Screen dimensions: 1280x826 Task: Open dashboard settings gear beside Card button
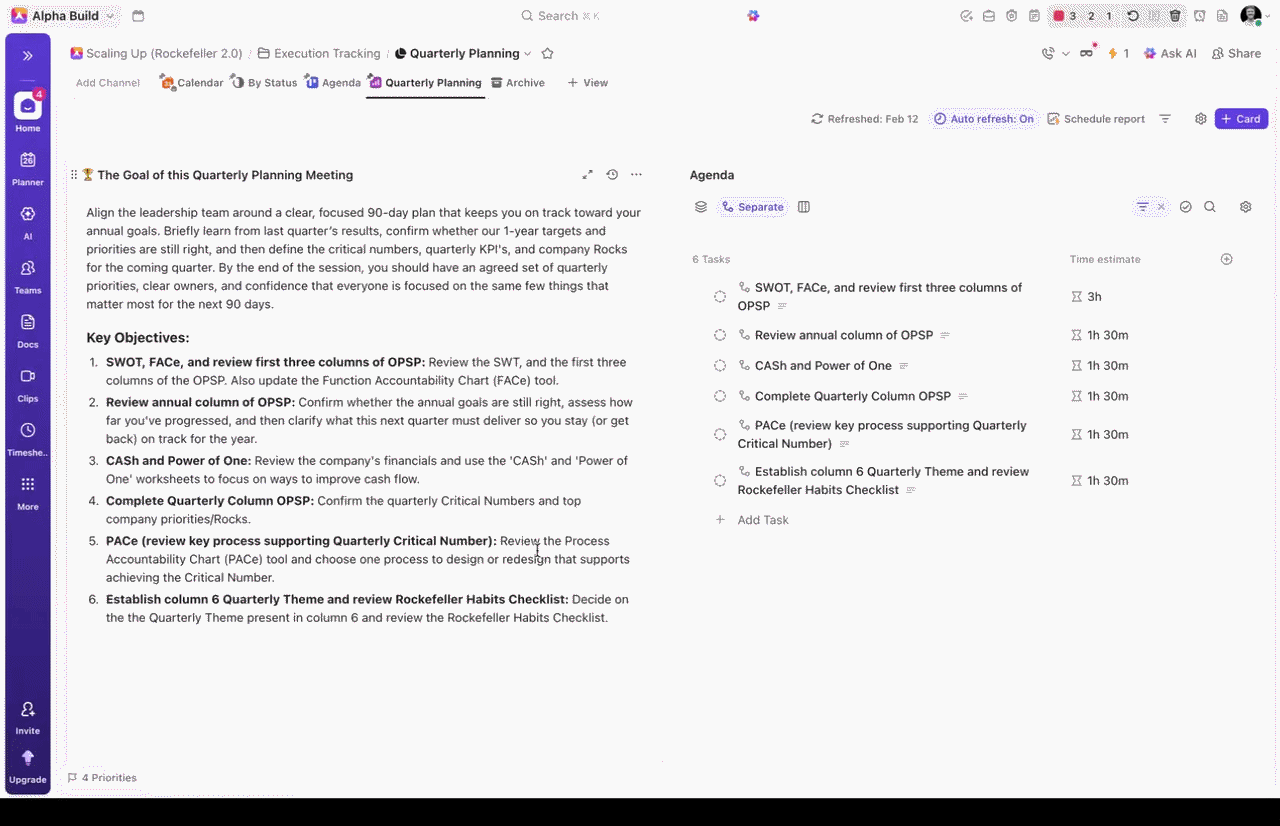[1201, 119]
